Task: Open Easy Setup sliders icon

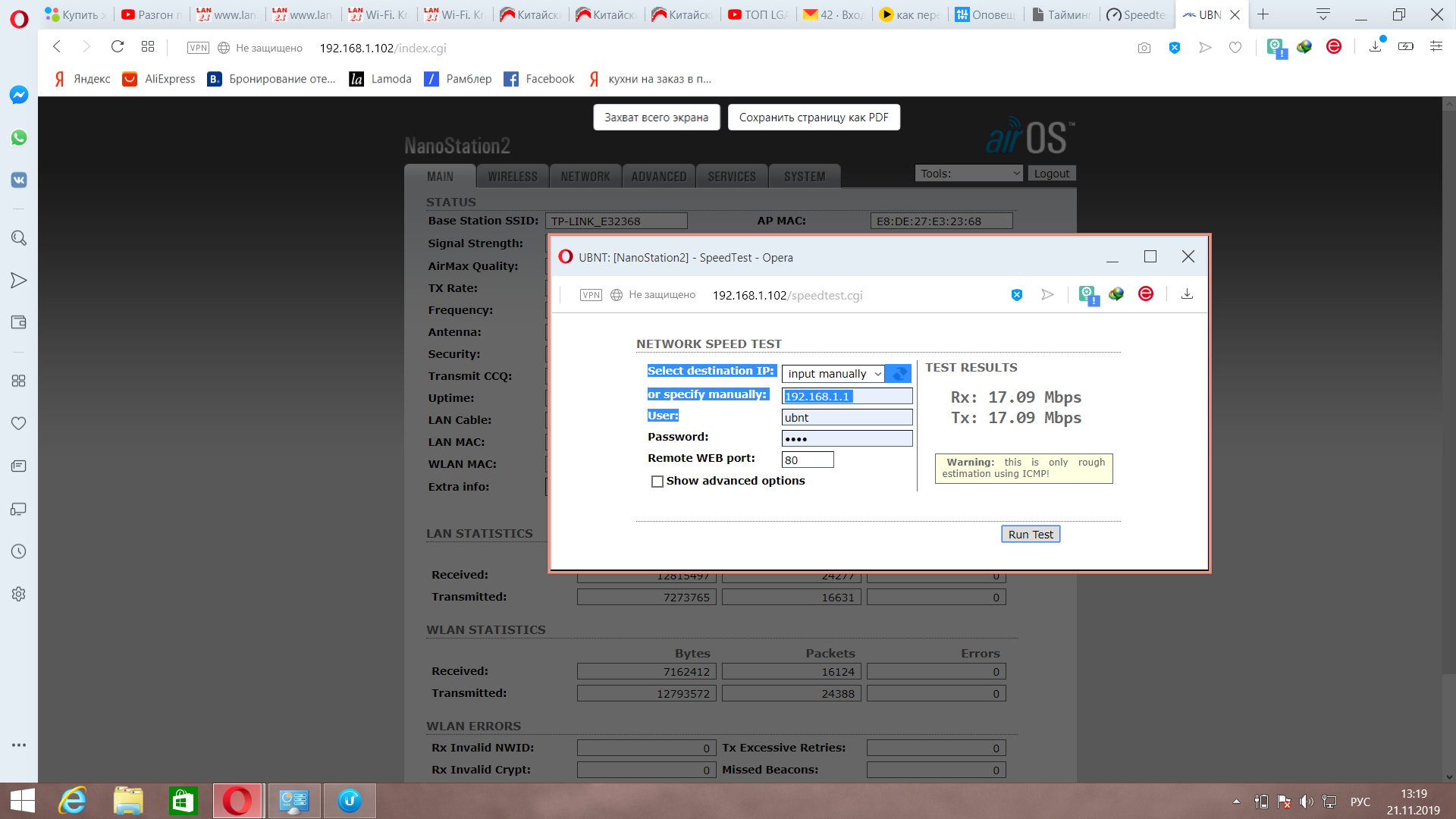Action: point(1436,46)
